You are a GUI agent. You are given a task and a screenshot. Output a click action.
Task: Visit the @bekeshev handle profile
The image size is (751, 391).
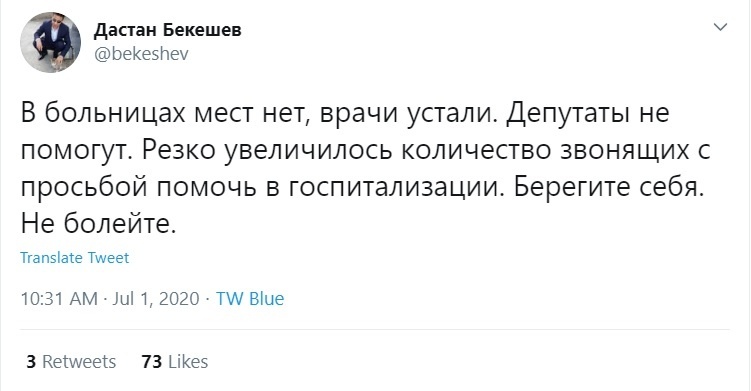[141, 54]
